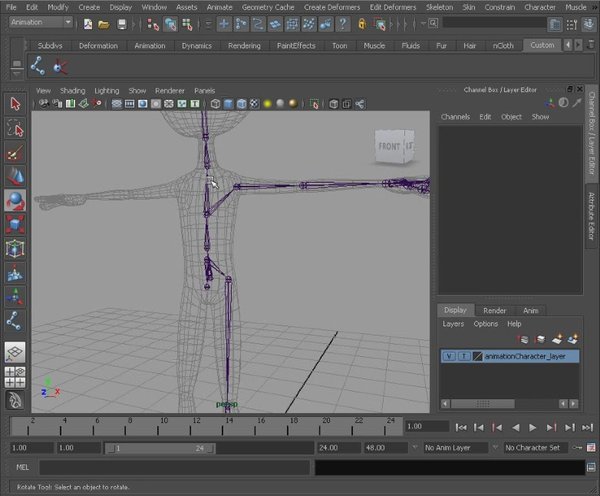Activate the Rotate tool sphere icon
Image resolution: width=600 pixels, height=496 pixels.
click(x=15, y=200)
